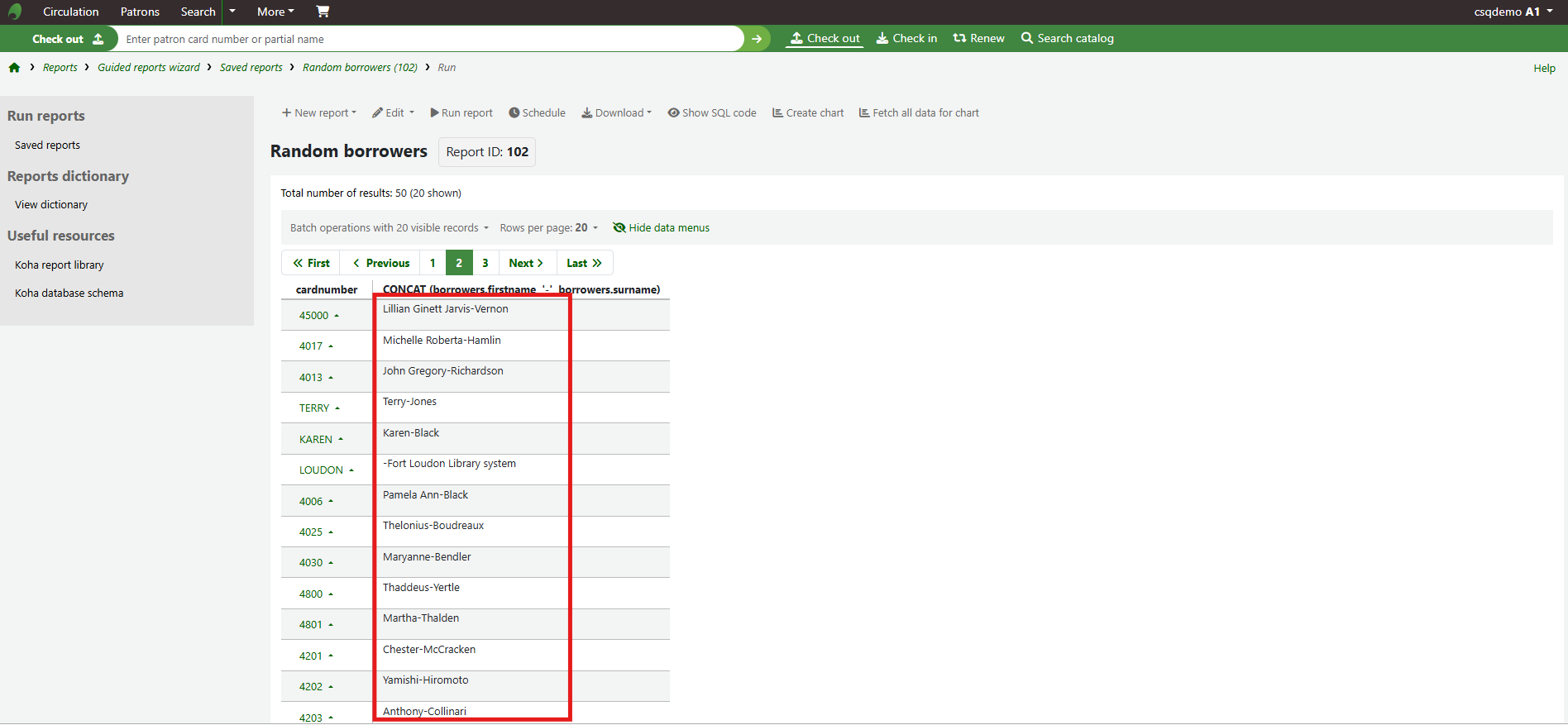Open the dropdown caret after Search
The width and height of the screenshot is (1568, 725).
232,12
